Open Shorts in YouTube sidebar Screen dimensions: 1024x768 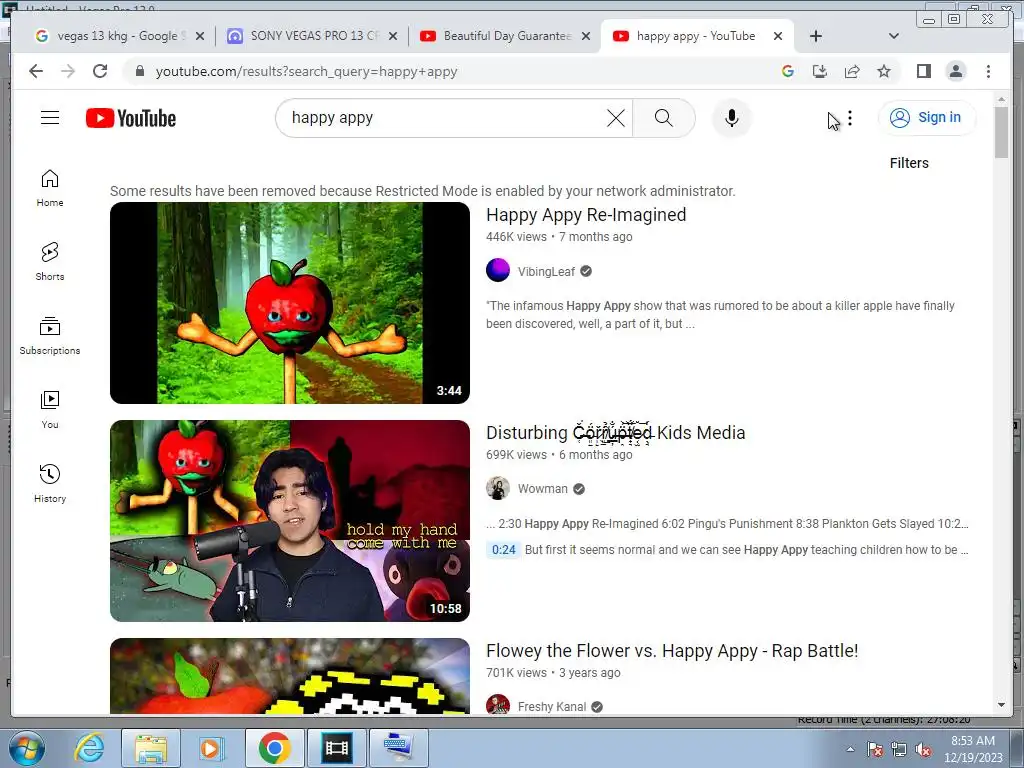pos(50,261)
